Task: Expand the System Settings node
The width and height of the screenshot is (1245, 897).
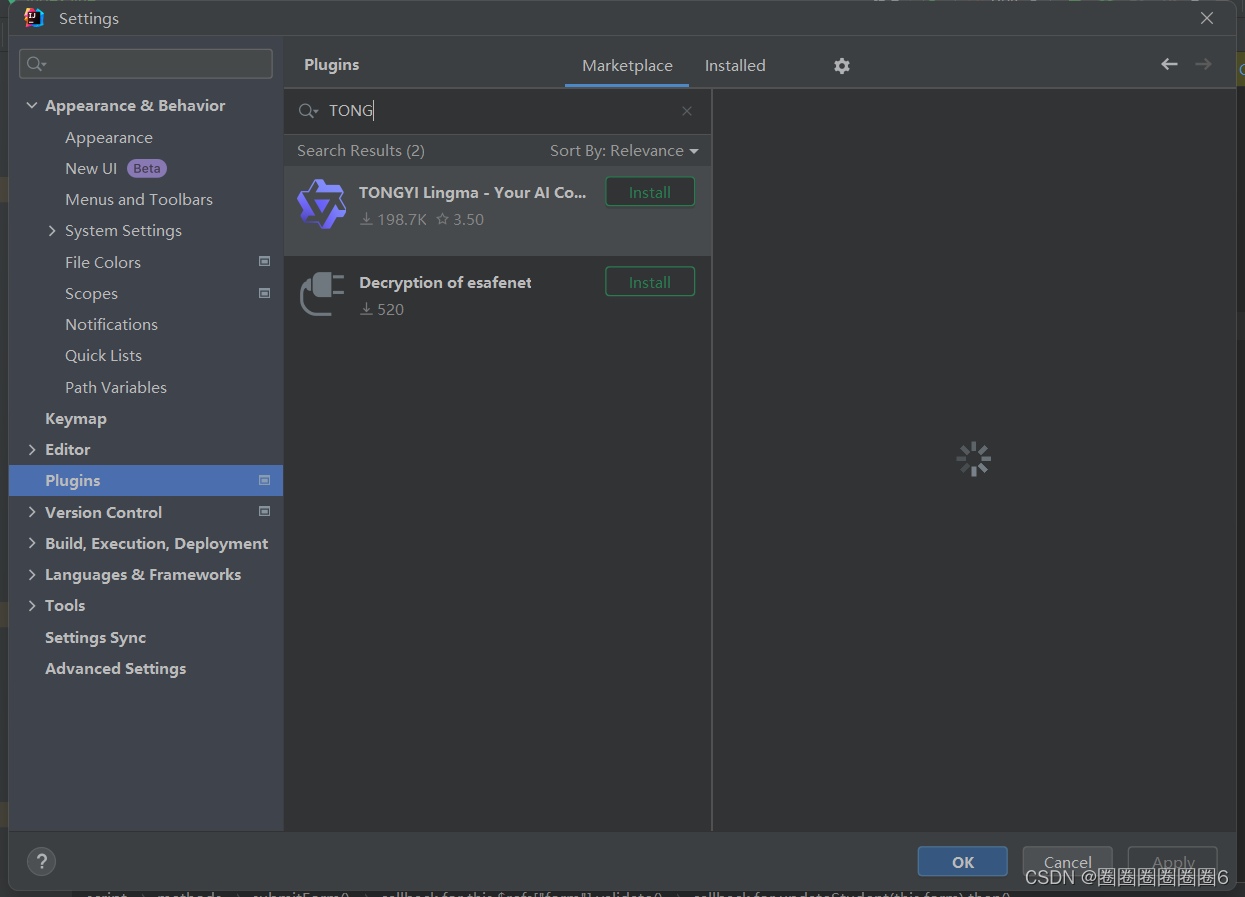Action: tap(52, 231)
